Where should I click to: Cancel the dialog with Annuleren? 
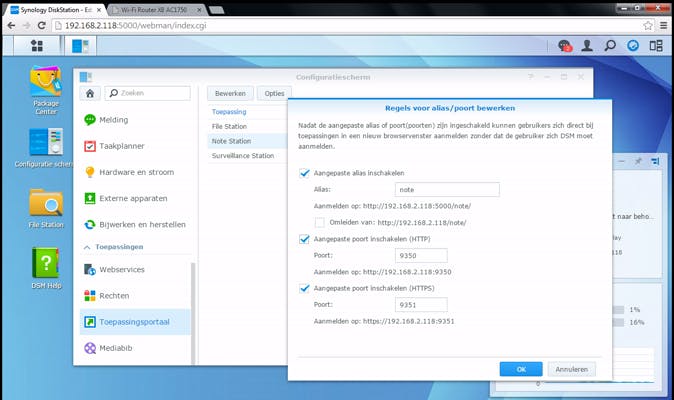[572, 369]
